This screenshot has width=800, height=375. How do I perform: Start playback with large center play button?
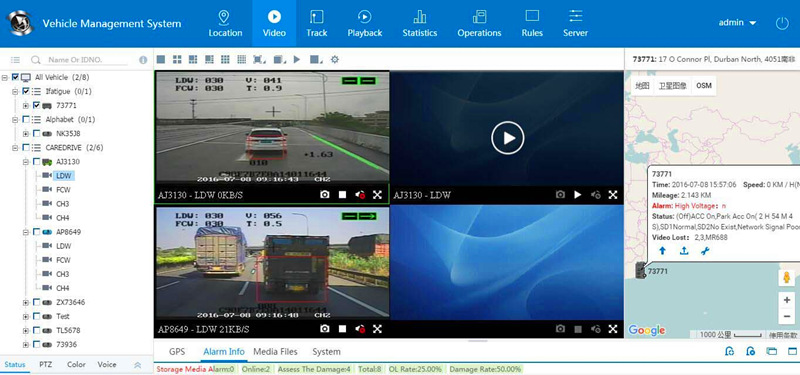coord(507,137)
